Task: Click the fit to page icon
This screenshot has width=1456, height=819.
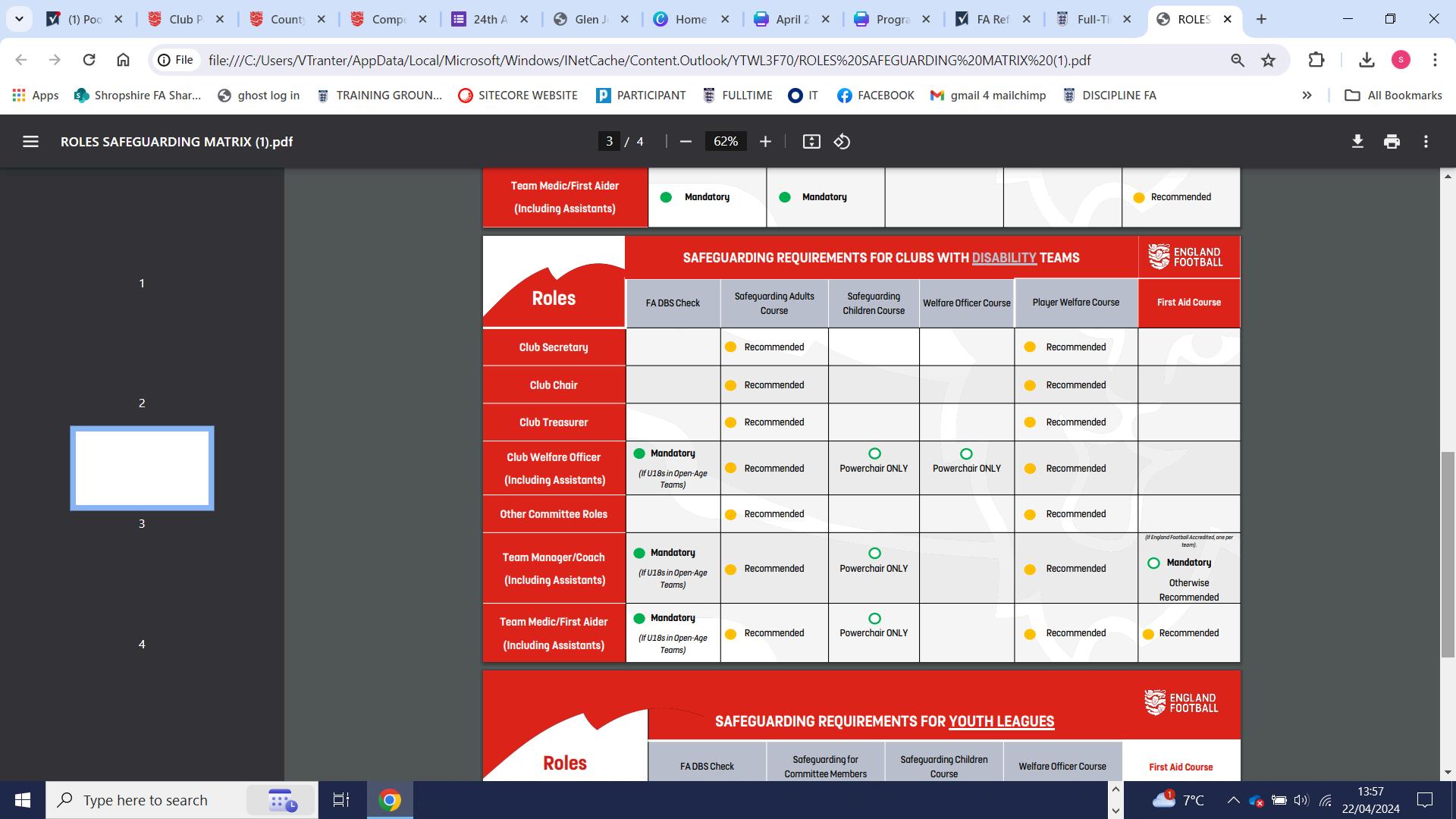Action: pyautogui.click(x=811, y=142)
